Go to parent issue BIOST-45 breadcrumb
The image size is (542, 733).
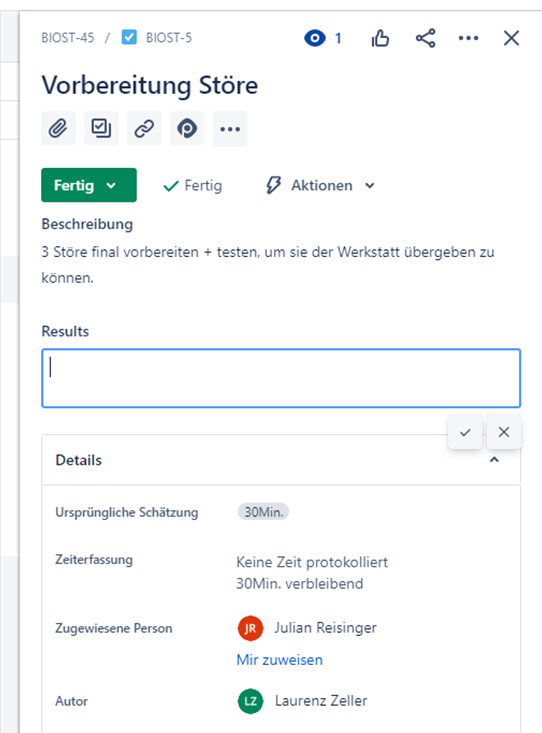tap(68, 37)
